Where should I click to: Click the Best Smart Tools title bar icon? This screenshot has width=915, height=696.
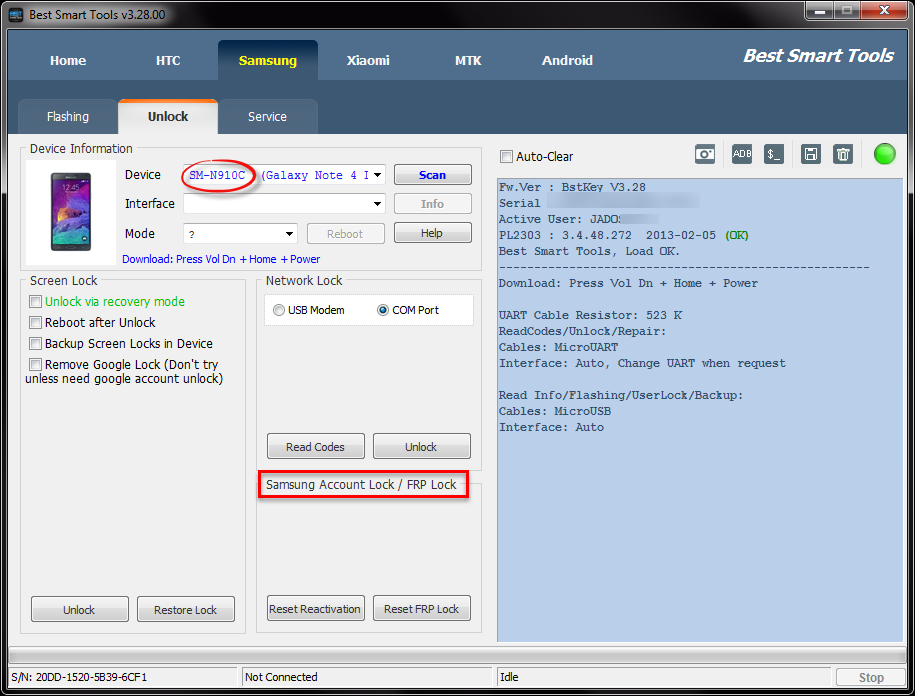tap(16, 15)
